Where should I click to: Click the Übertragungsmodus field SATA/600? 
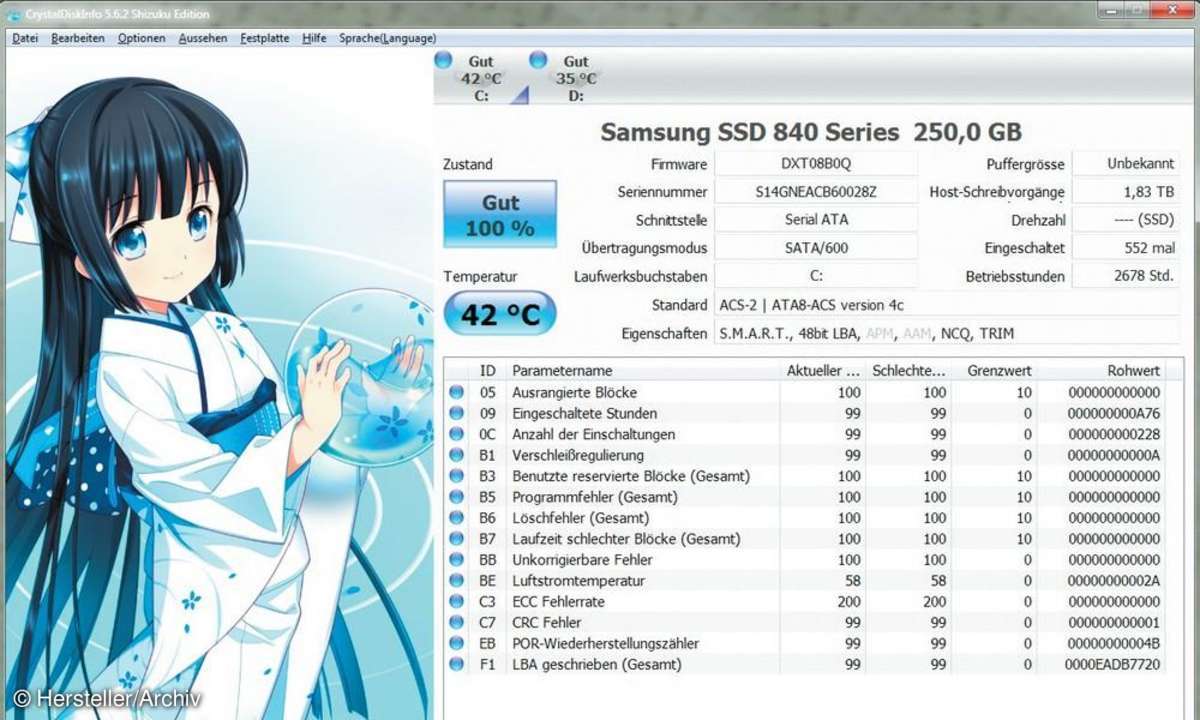click(x=816, y=248)
